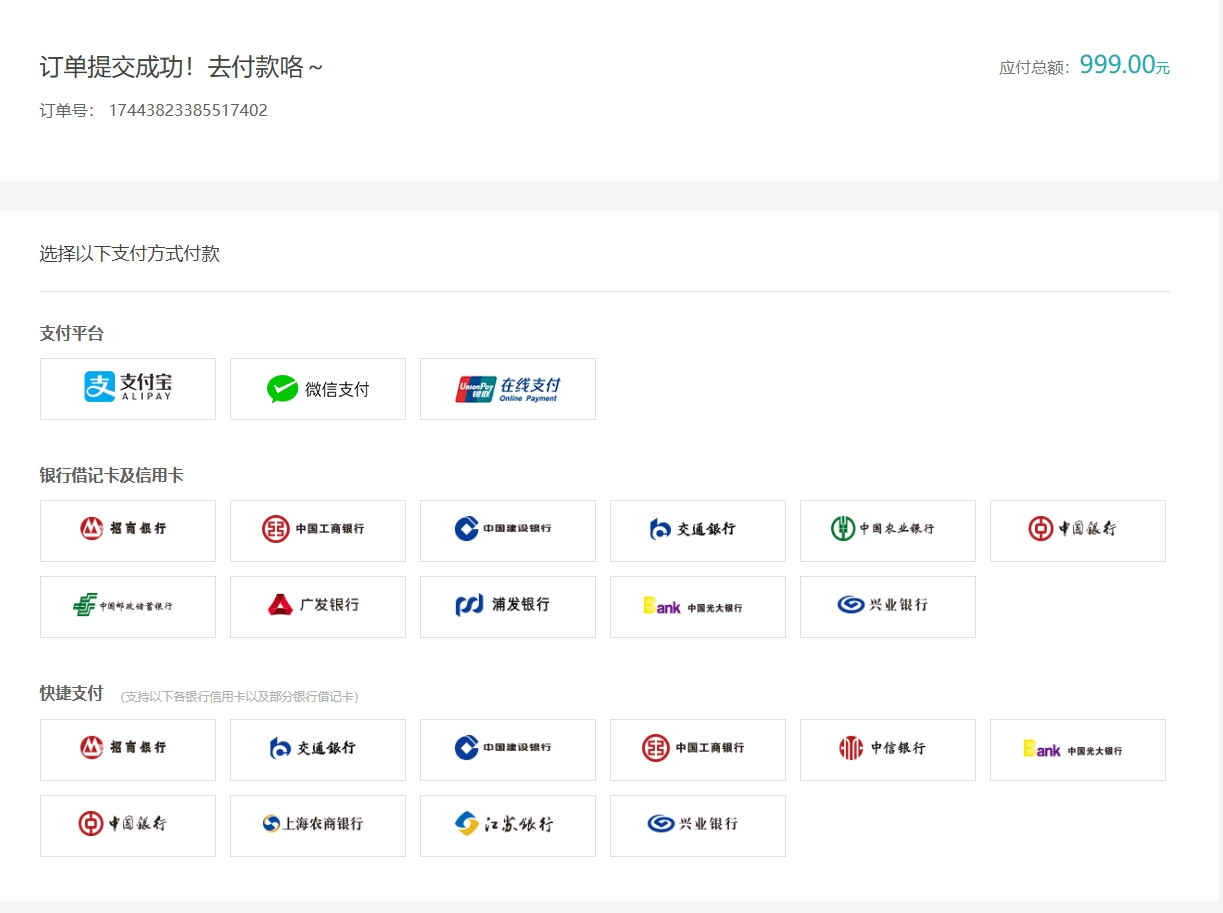This screenshot has height=913, width=1223.
Task: Pick Shanghai Rural Commercial Bank quick pay
Action: pyautogui.click(x=317, y=825)
